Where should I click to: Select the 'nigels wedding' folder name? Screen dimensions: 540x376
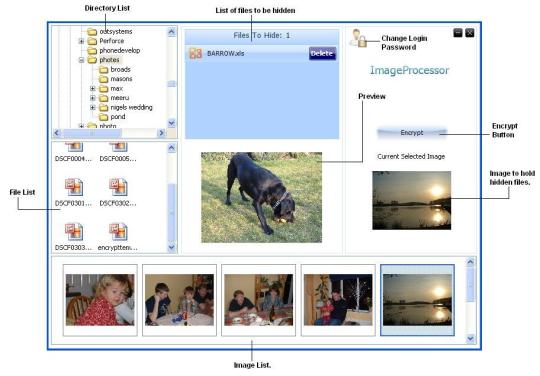click(x=132, y=107)
